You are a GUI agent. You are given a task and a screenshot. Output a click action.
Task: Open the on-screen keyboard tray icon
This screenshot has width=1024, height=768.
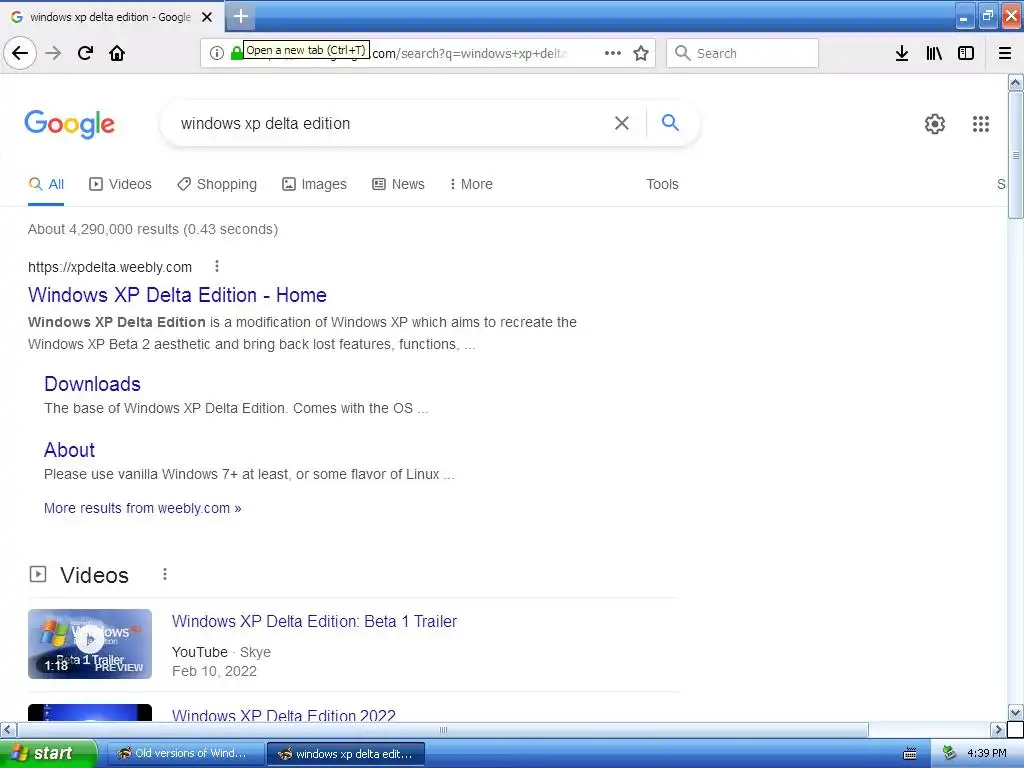[910, 754]
